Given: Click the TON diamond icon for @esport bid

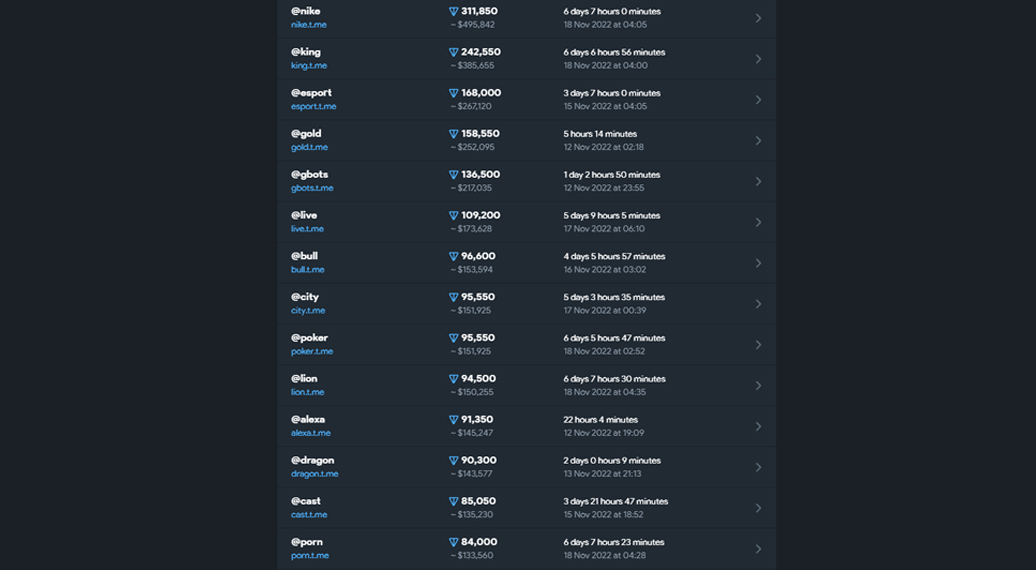Looking at the screenshot, I should click(453, 94).
